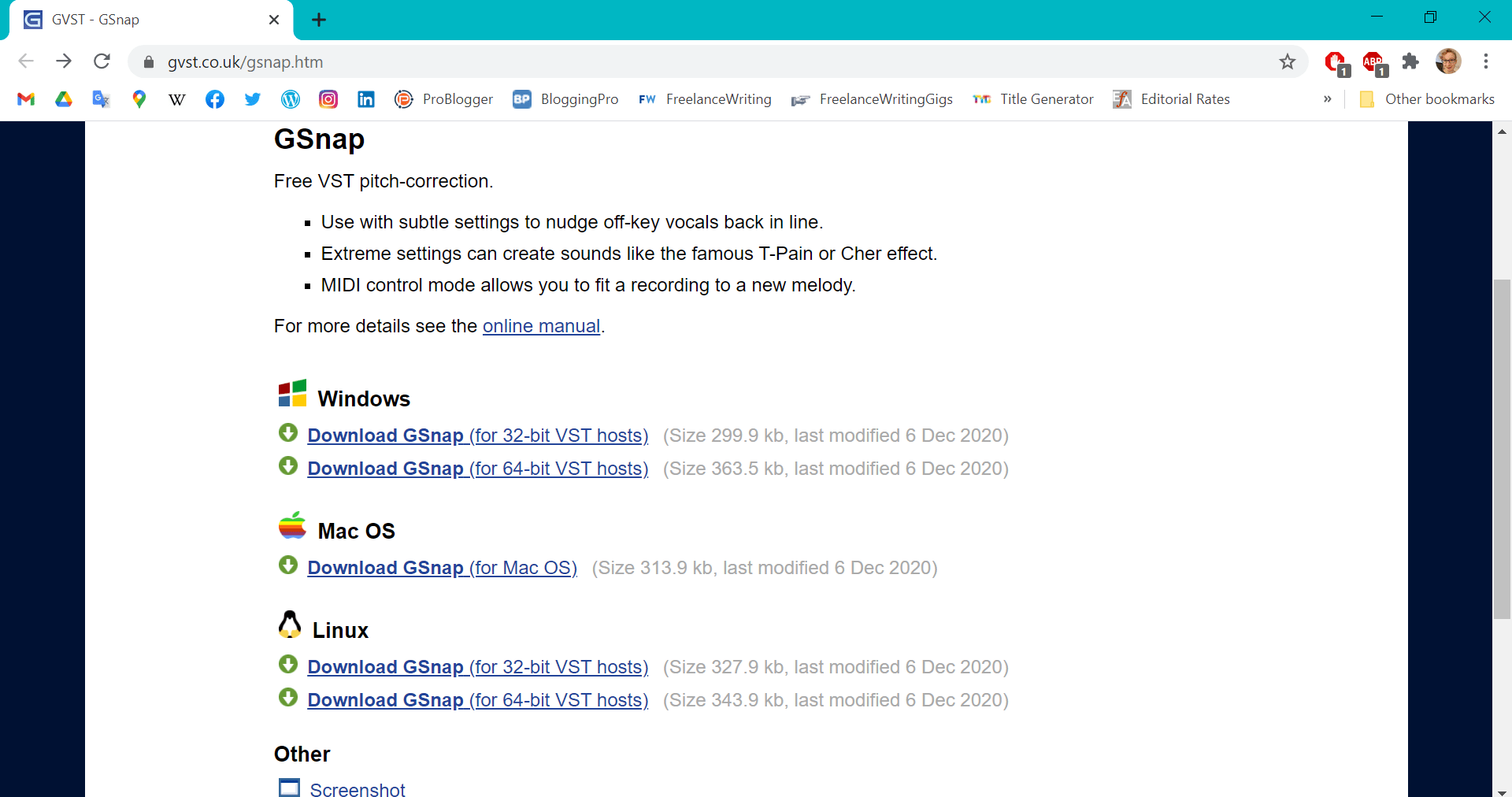Click the scrollbar up arrow
Screen dimensions: 1512x797
[x=1502, y=132]
